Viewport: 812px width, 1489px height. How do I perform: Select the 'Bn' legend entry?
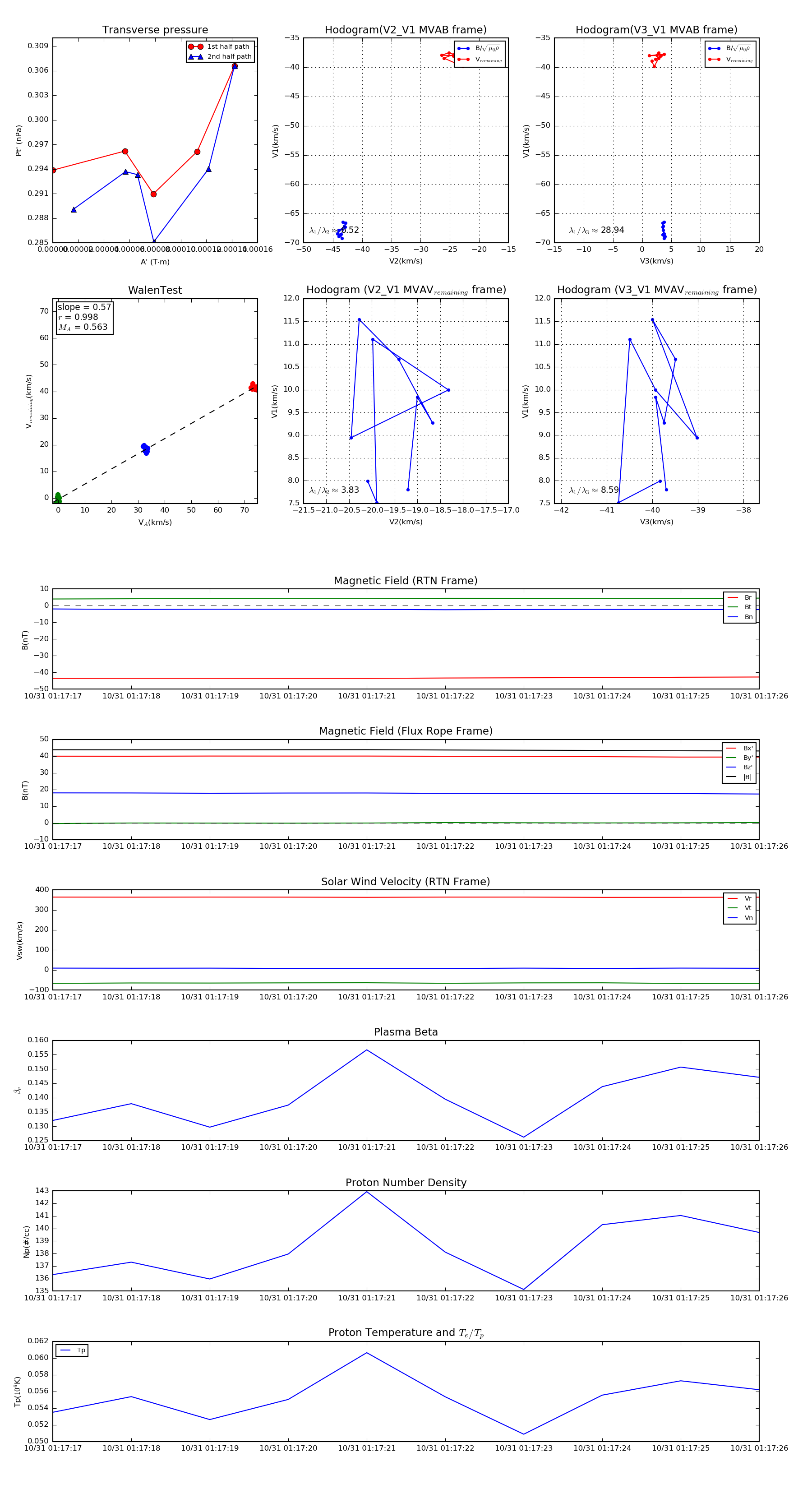coord(740,617)
